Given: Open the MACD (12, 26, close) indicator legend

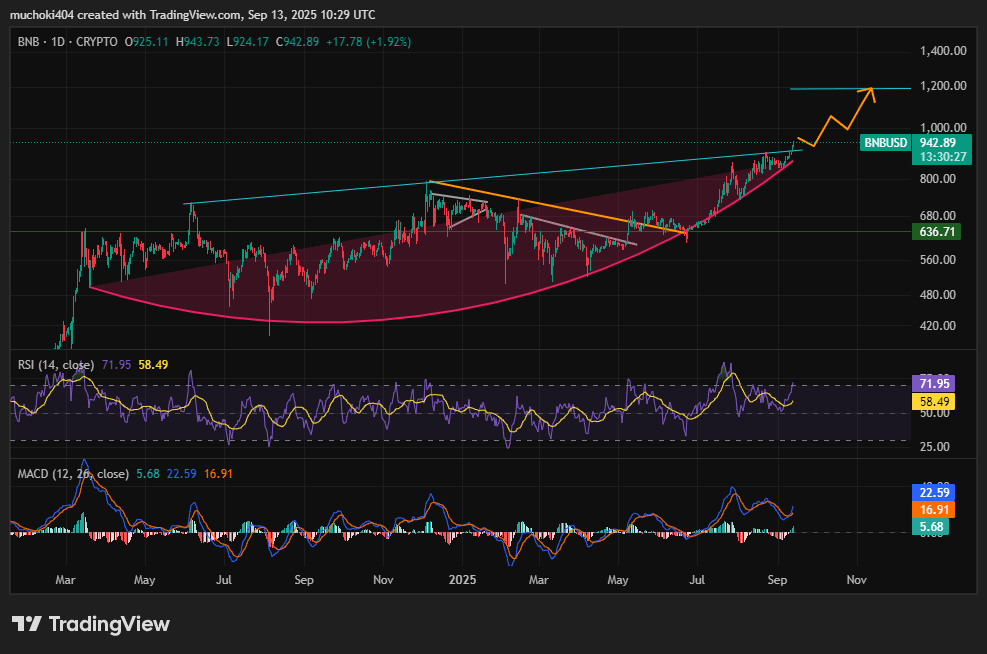Looking at the screenshot, I should coord(71,473).
